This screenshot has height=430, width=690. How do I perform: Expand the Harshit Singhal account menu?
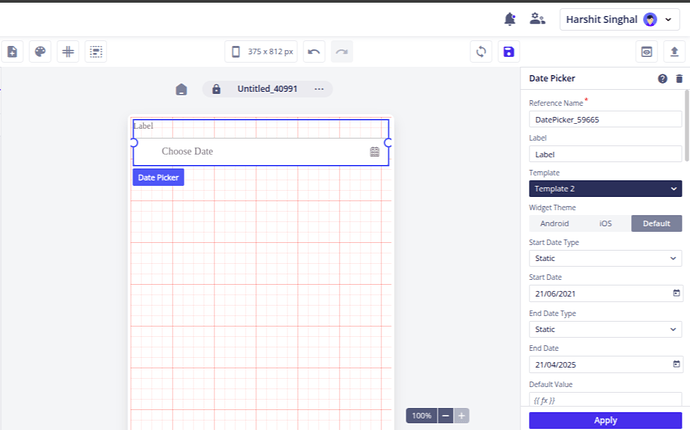[620, 19]
